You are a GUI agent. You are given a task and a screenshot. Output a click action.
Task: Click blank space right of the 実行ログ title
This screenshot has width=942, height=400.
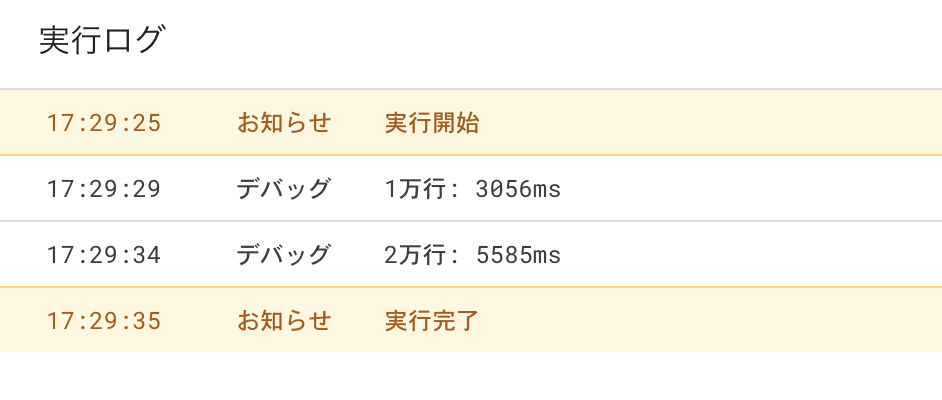(541, 41)
